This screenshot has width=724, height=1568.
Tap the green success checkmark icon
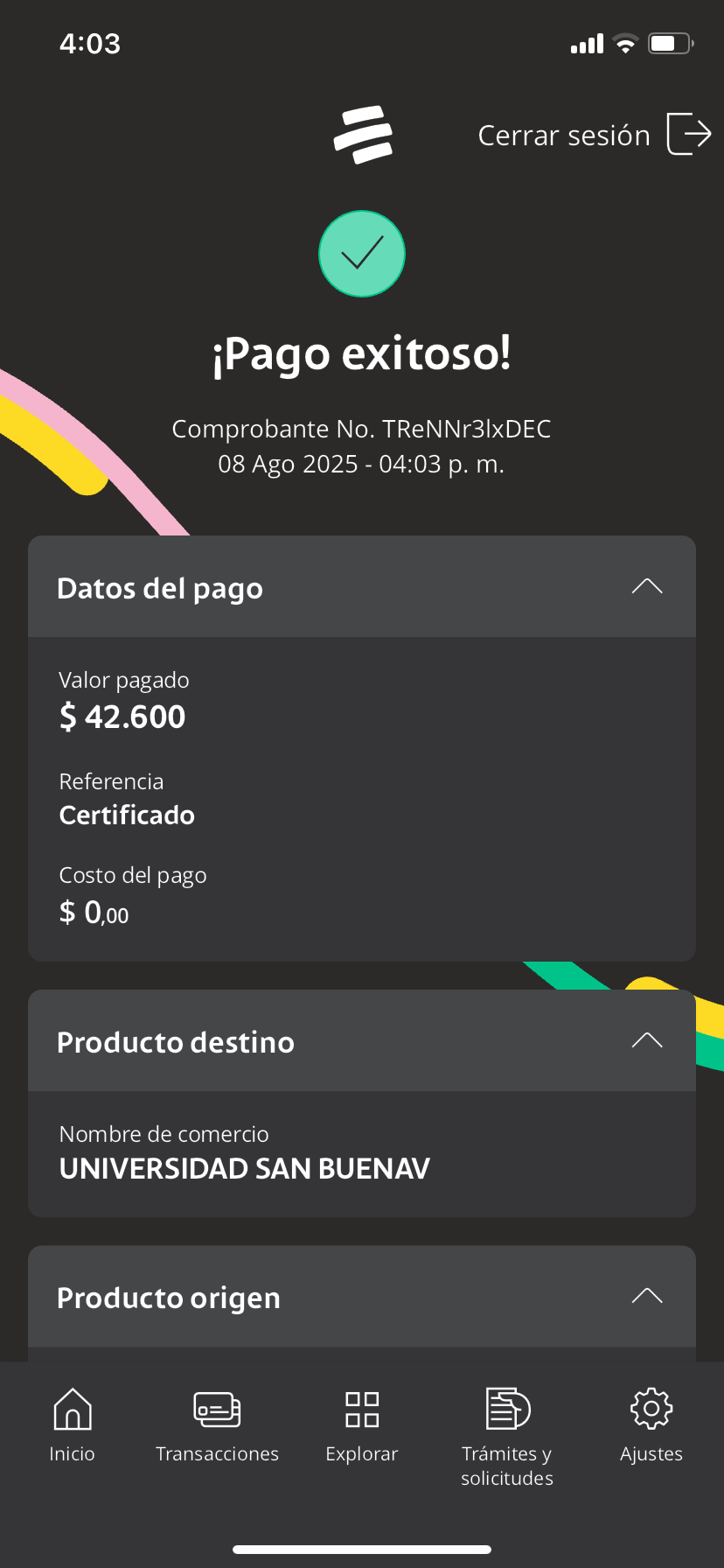point(362,254)
